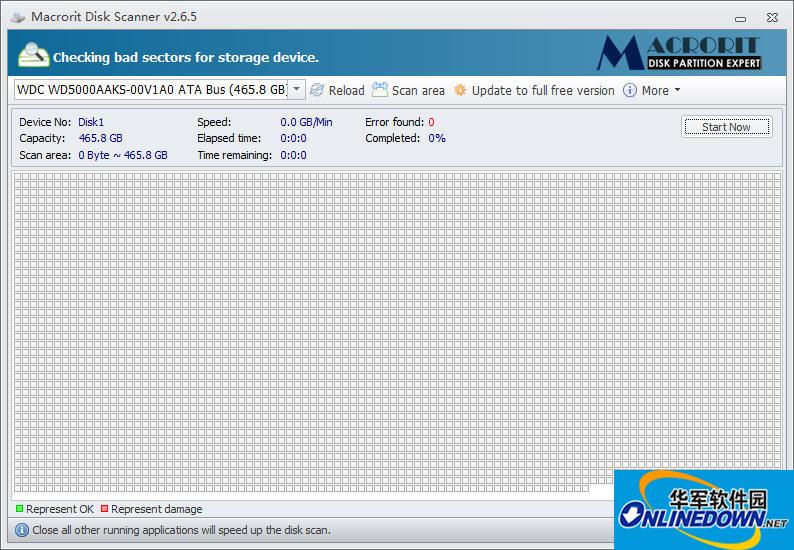Click the 'Represent OK' legend text
Image resolution: width=794 pixels, height=550 pixels.
click(x=60, y=509)
